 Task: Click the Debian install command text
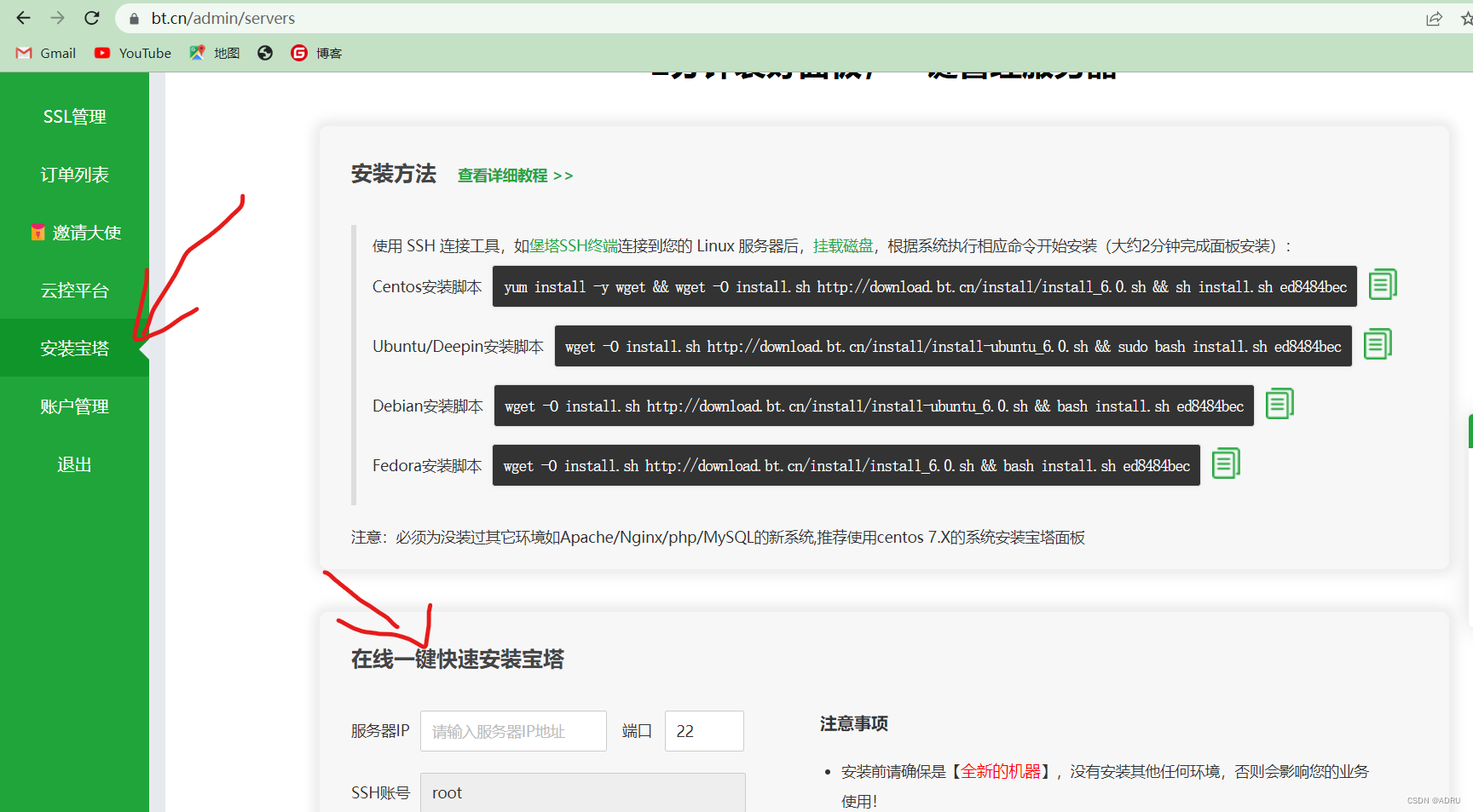[874, 406]
